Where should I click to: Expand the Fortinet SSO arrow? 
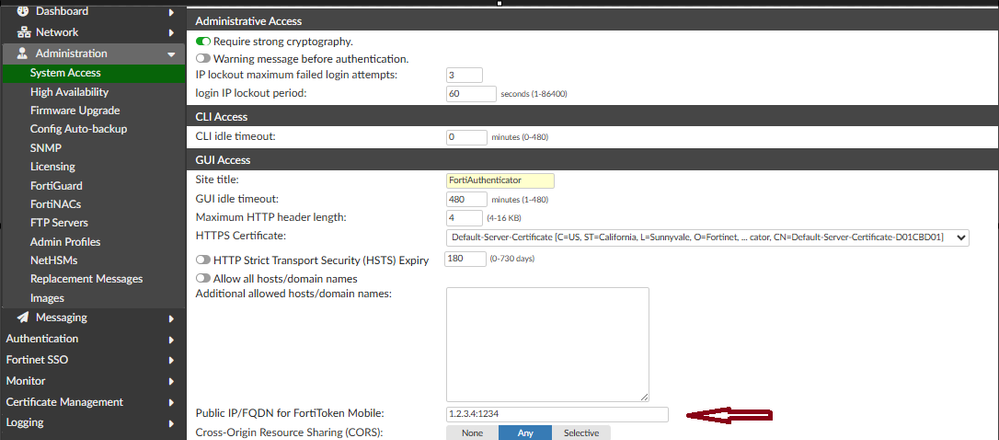click(171, 360)
